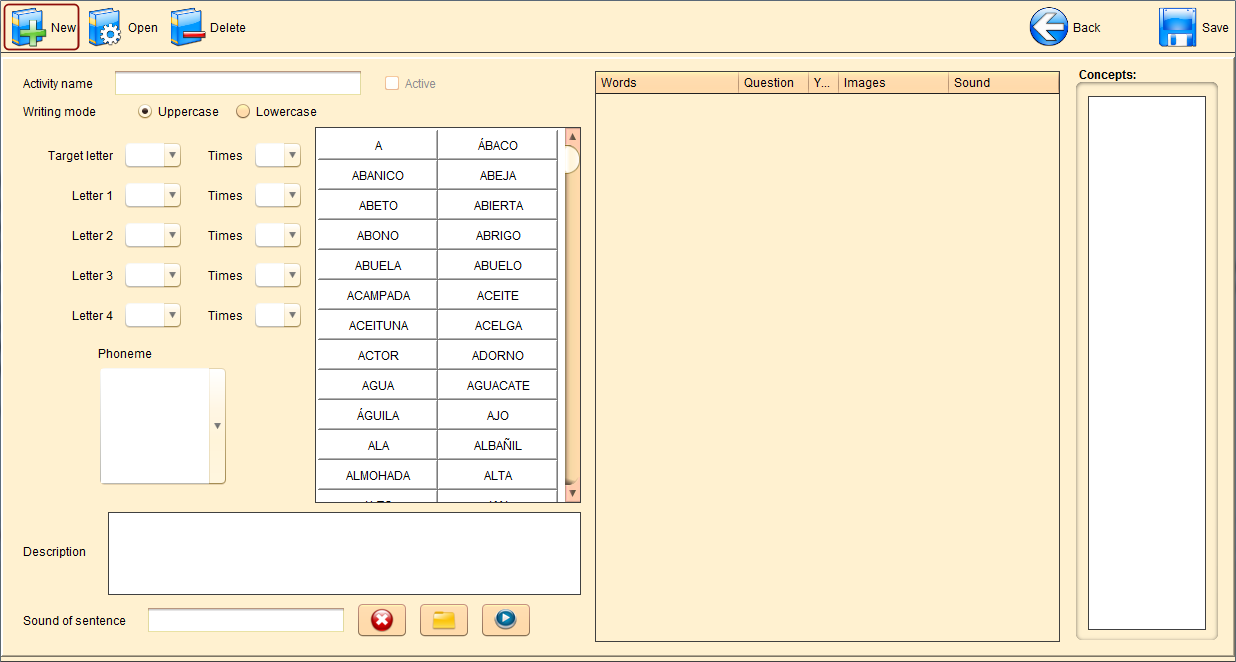The height and width of the screenshot is (662, 1236).
Task: Click the word ALTA
Action: point(498,475)
